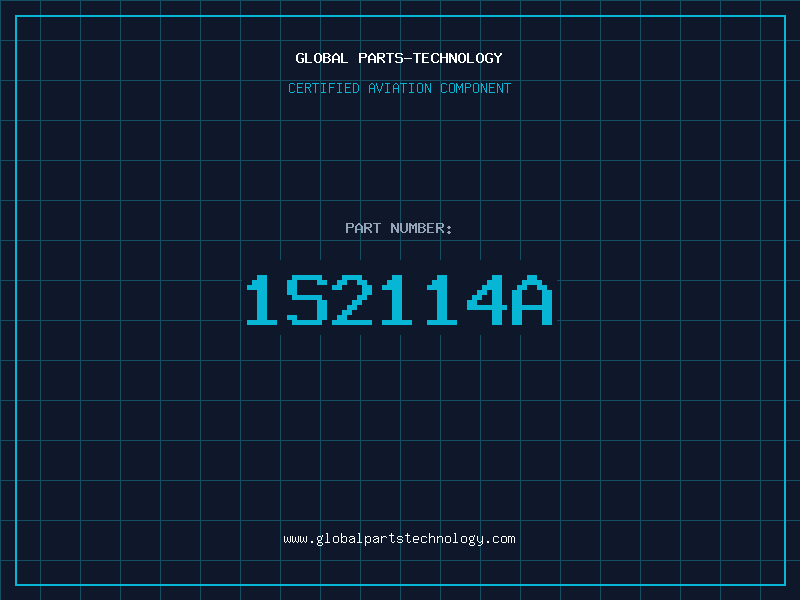Viewport: 800px width, 600px height.
Task: Select the part number 1S2114A
Action: tap(399, 300)
